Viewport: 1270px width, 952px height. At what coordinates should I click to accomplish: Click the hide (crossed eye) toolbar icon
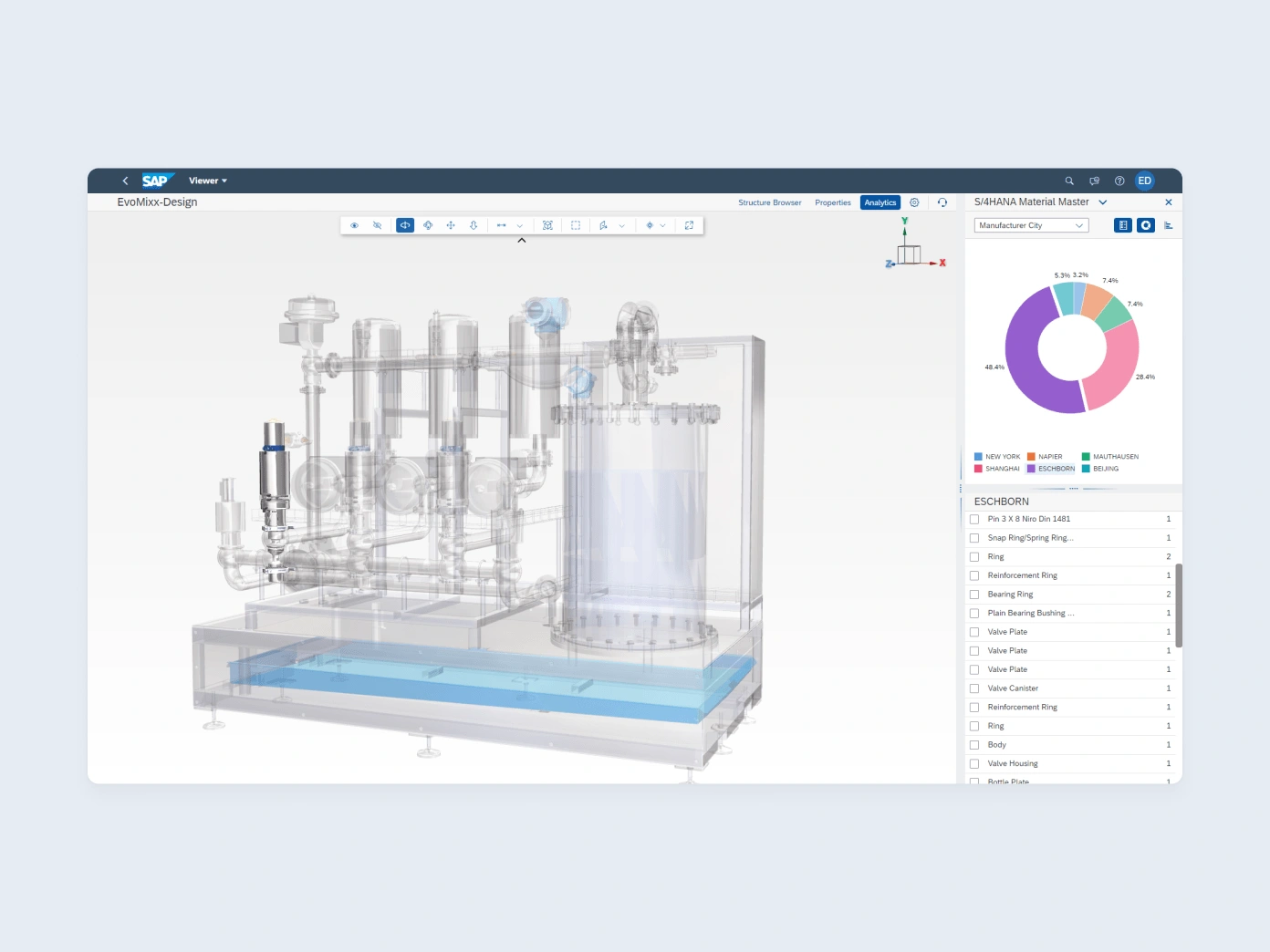378,225
